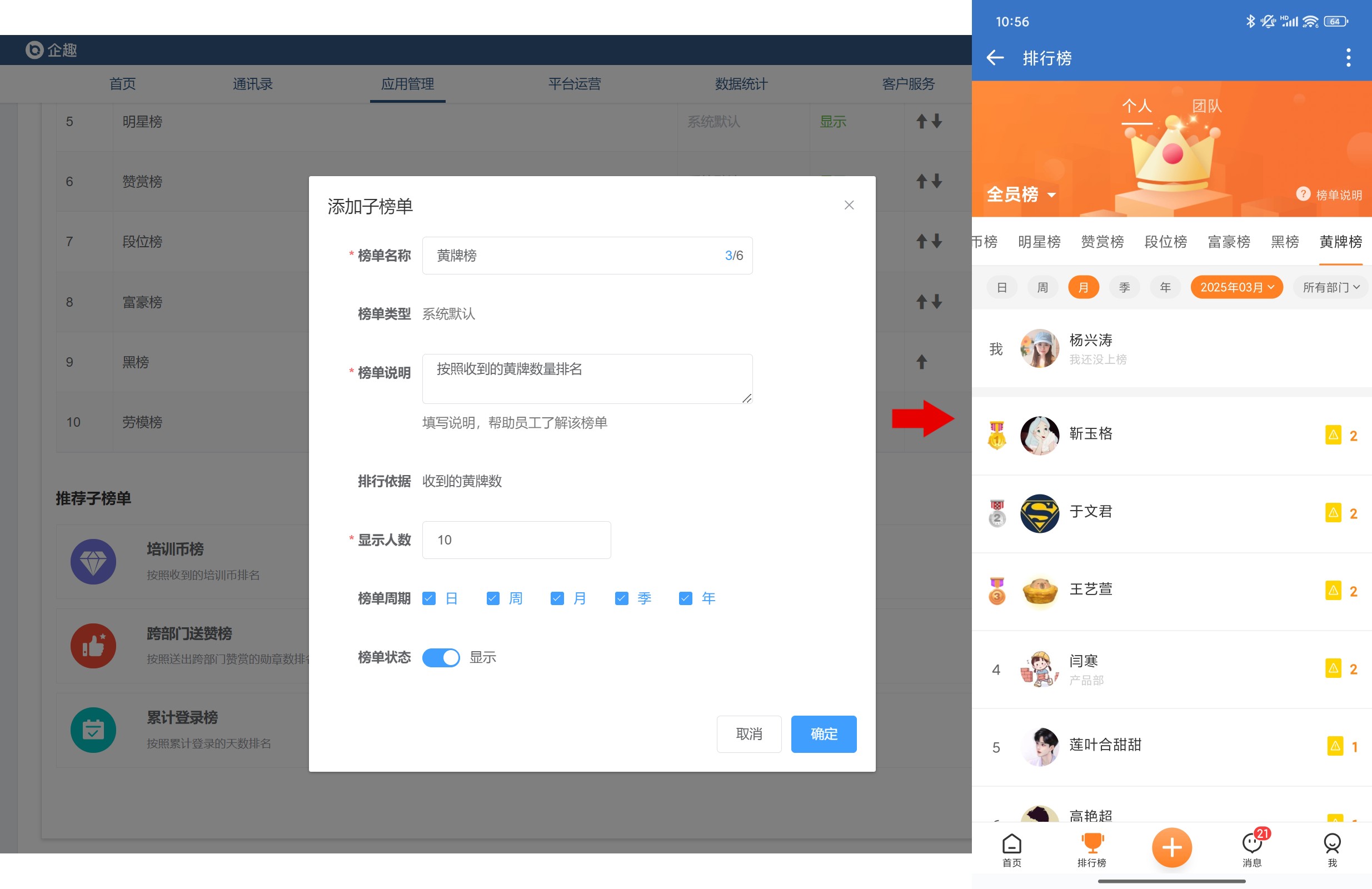
Task: Tap the orange plus button
Action: click(x=1171, y=847)
